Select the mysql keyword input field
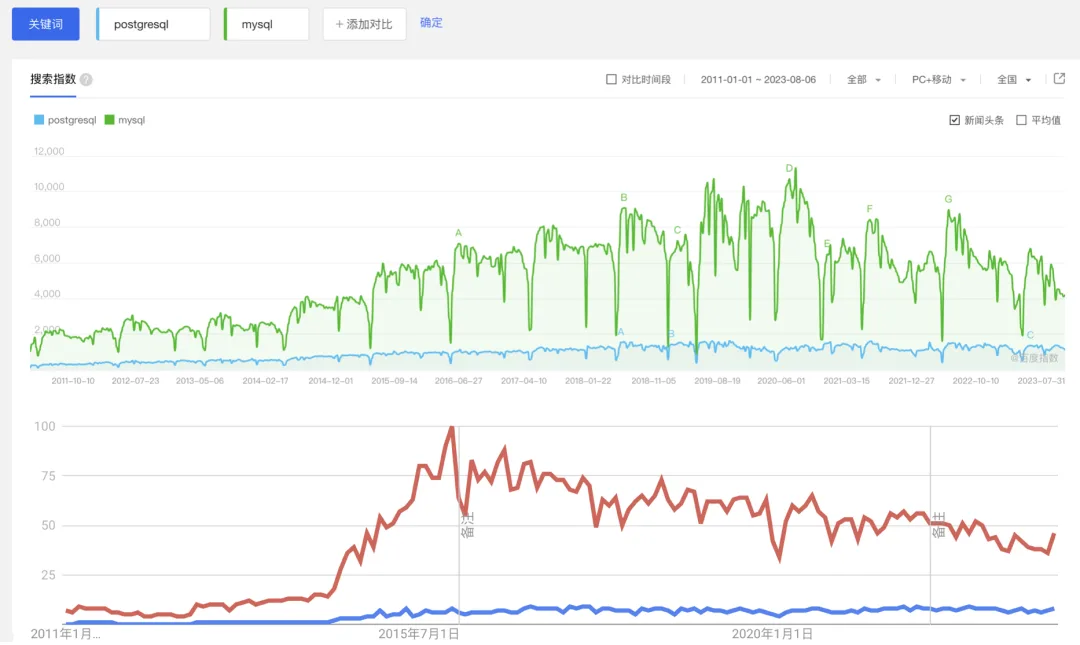This screenshot has height=645, width=1080. point(267,24)
